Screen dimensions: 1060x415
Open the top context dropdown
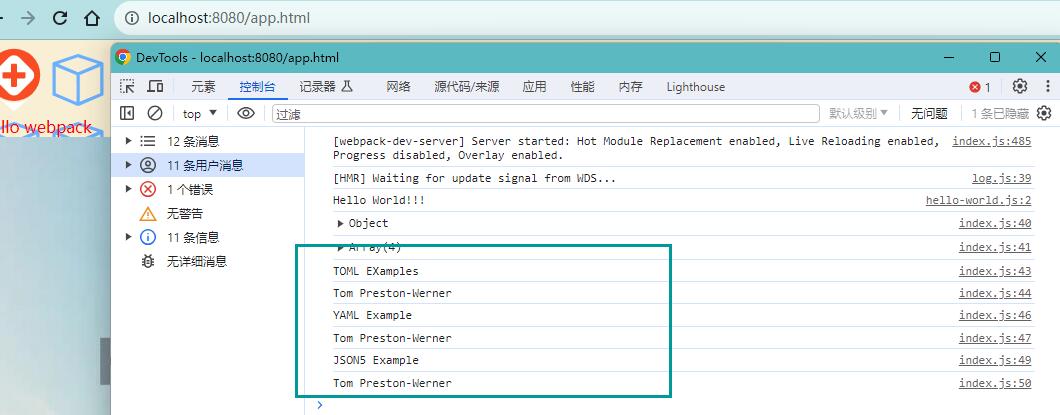tap(199, 114)
